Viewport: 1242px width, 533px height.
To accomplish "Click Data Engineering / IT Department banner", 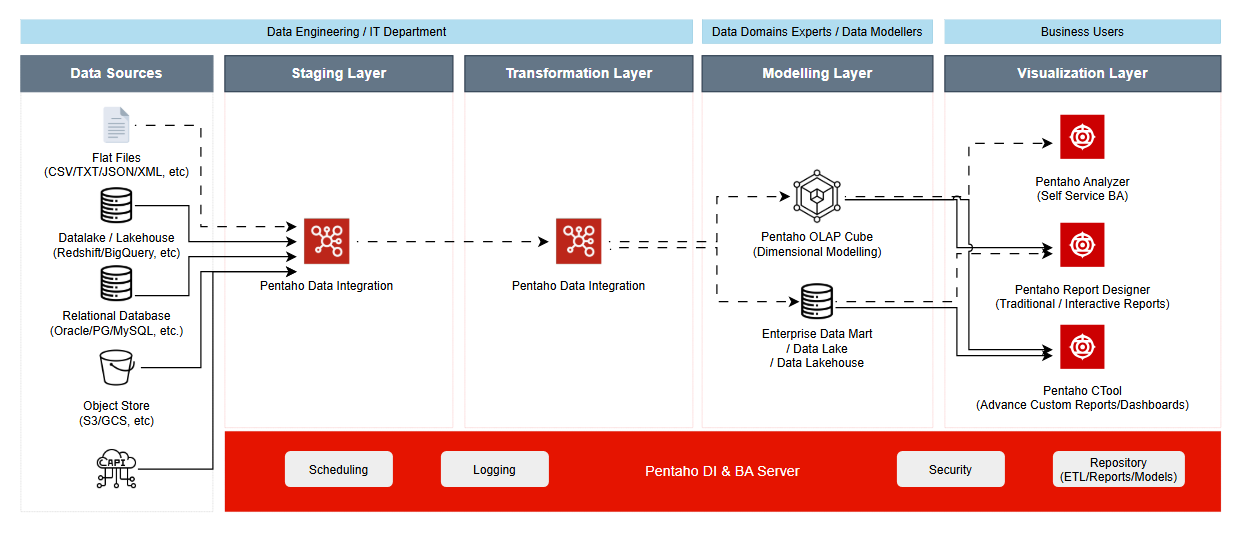I will (357, 32).
